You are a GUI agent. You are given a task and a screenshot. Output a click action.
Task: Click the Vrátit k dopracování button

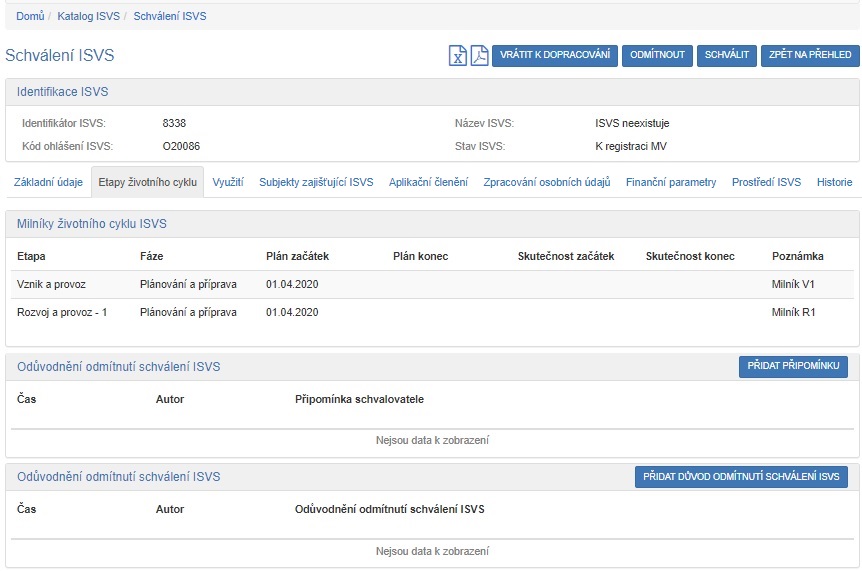[x=555, y=56]
